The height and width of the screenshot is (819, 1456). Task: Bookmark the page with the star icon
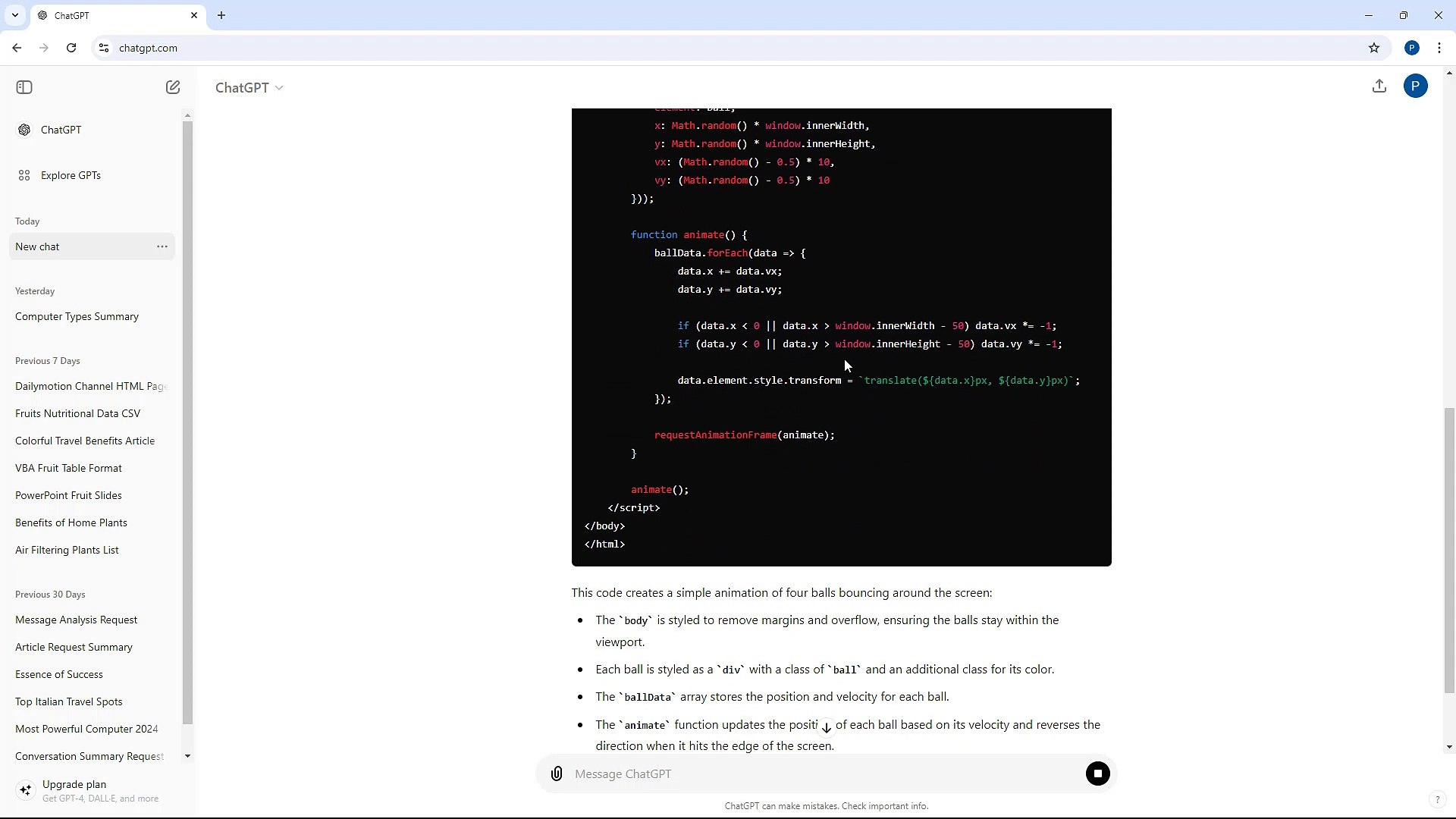[x=1374, y=48]
